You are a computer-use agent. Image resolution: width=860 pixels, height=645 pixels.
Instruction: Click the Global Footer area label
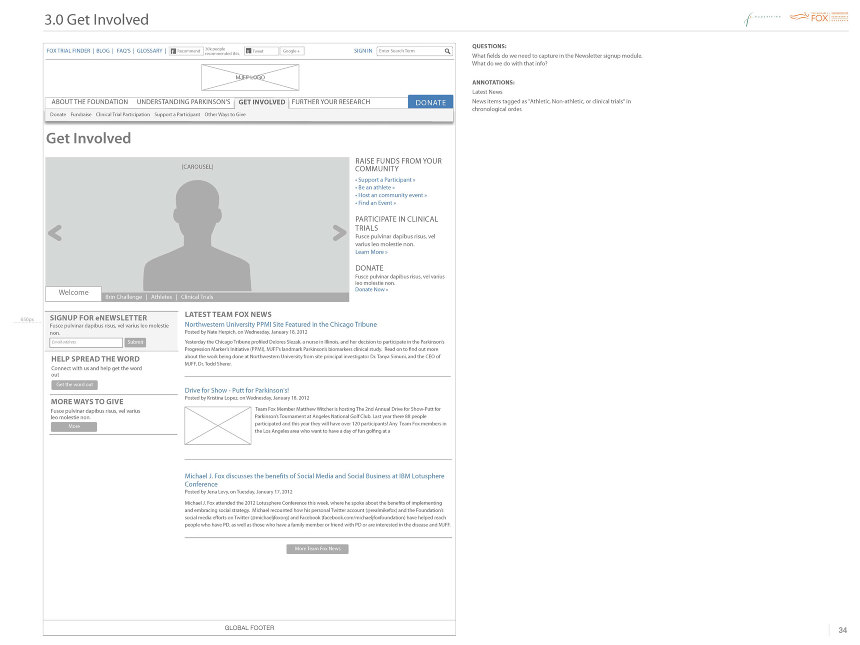pos(250,627)
